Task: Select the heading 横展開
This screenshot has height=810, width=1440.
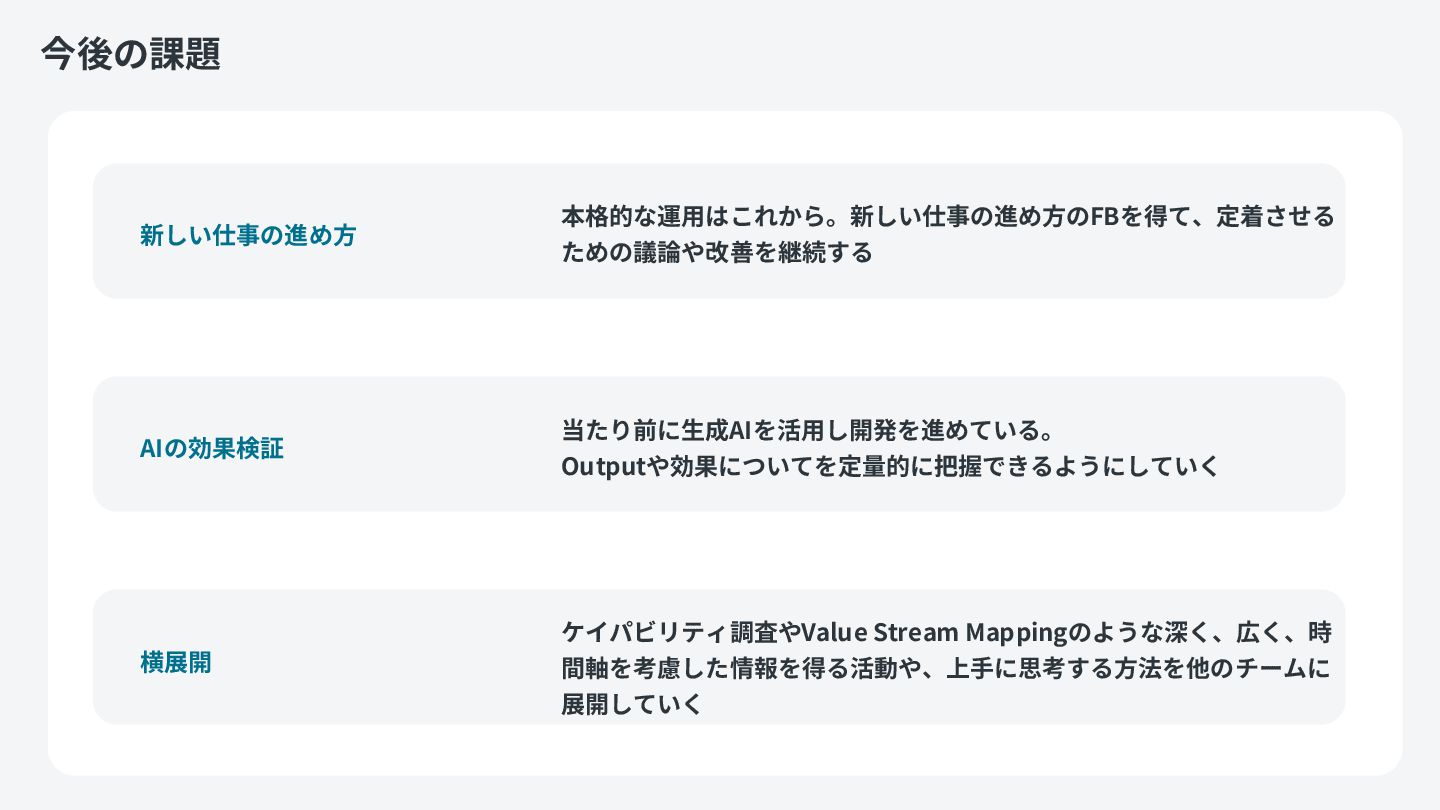Action: tap(176, 662)
